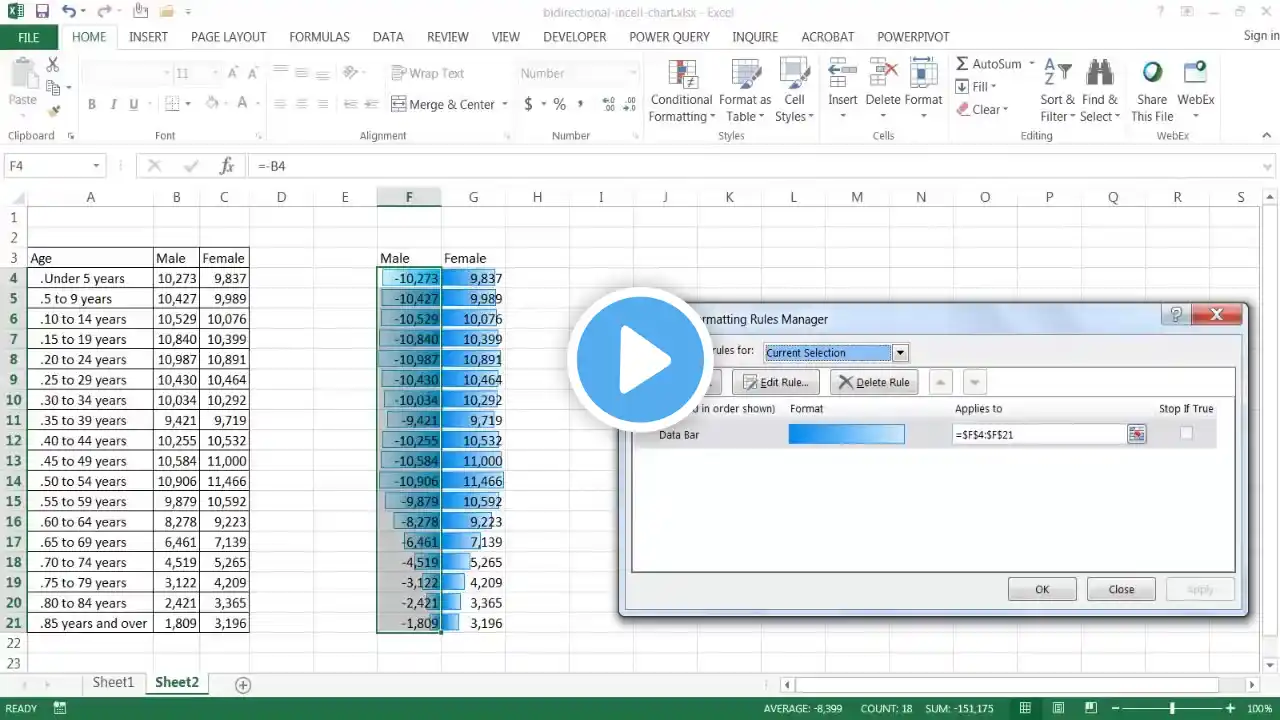The height and width of the screenshot is (720, 1280).
Task: Switch to the Sheet1 worksheet tab
Action: point(113,682)
